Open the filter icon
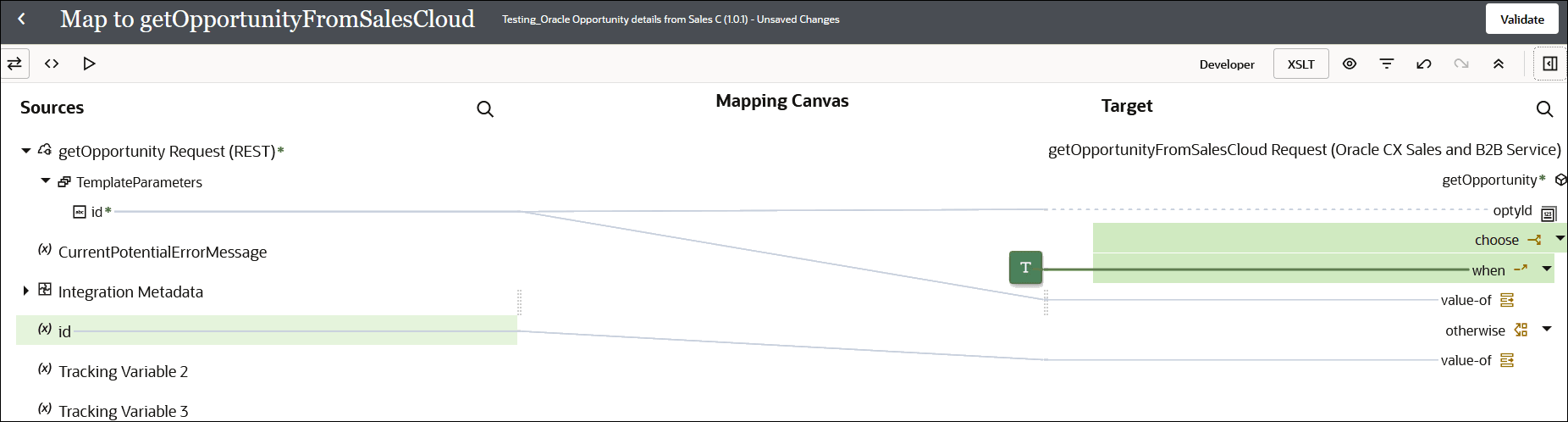Viewport: 1568px width, 422px height. pos(1387,64)
